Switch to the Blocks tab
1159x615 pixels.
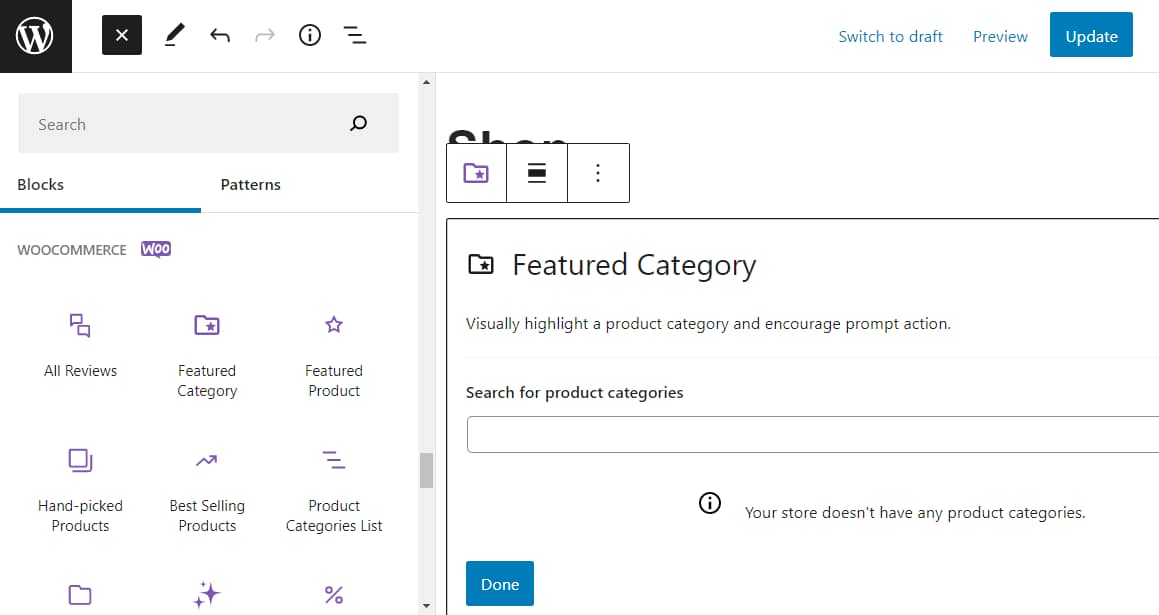click(40, 184)
